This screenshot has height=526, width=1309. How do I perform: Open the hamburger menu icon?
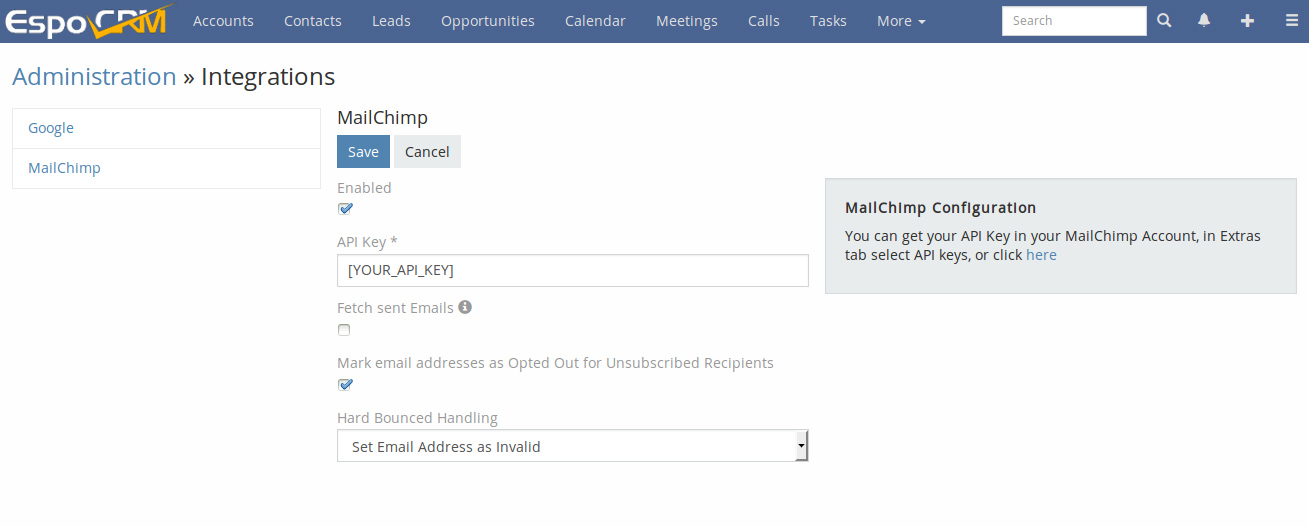pyautogui.click(x=1291, y=20)
